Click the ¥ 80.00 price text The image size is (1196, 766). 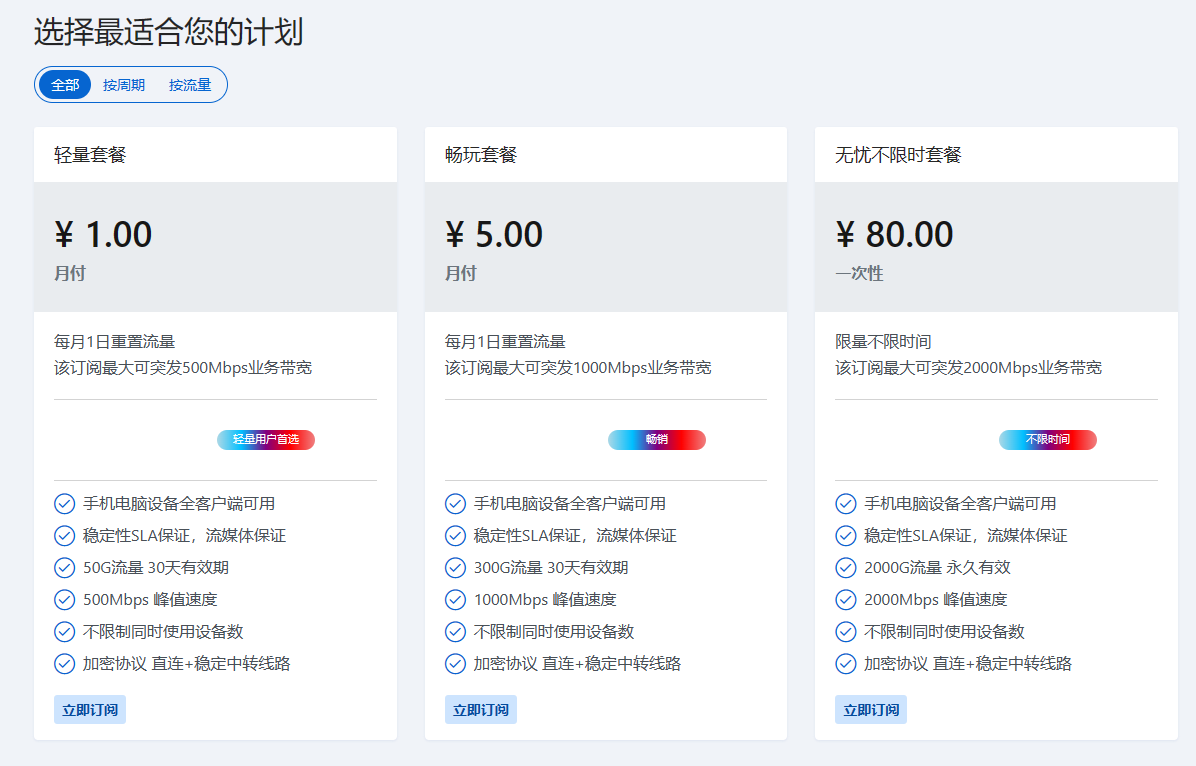tap(894, 235)
